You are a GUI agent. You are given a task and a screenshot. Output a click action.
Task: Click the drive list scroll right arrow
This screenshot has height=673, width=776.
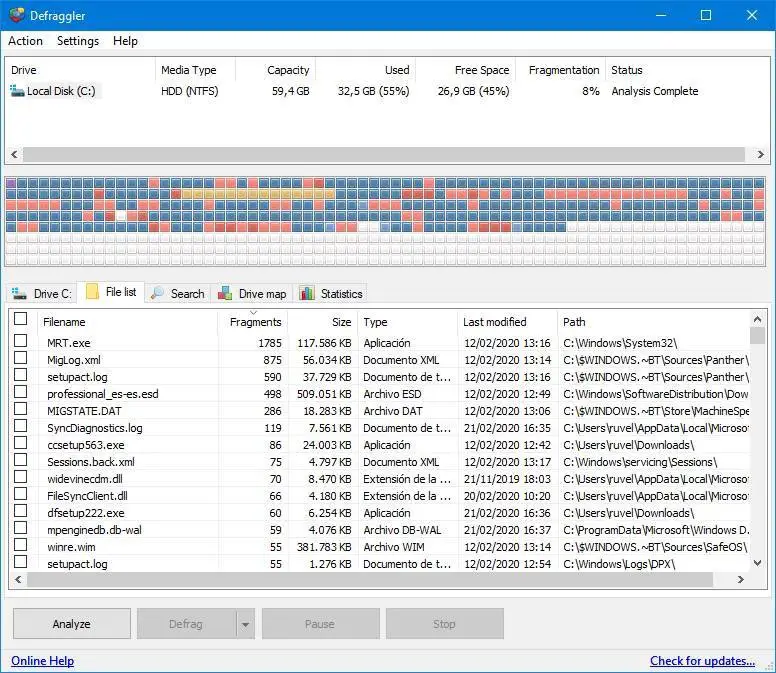click(x=761, y=154)
